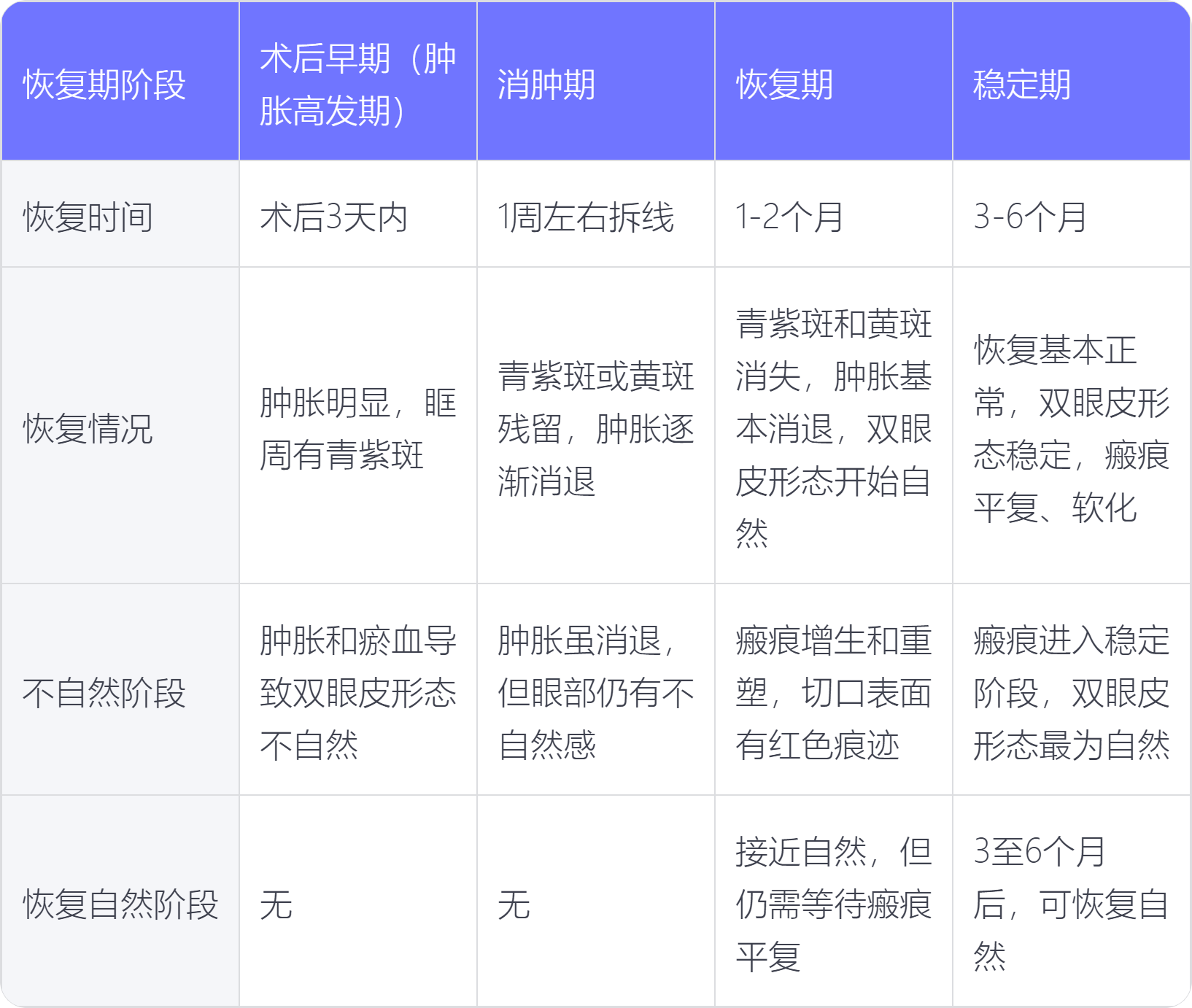Select the '恢复情况' row label
The width and height of the screenshot is (1192, 1008).
(88, 428)
